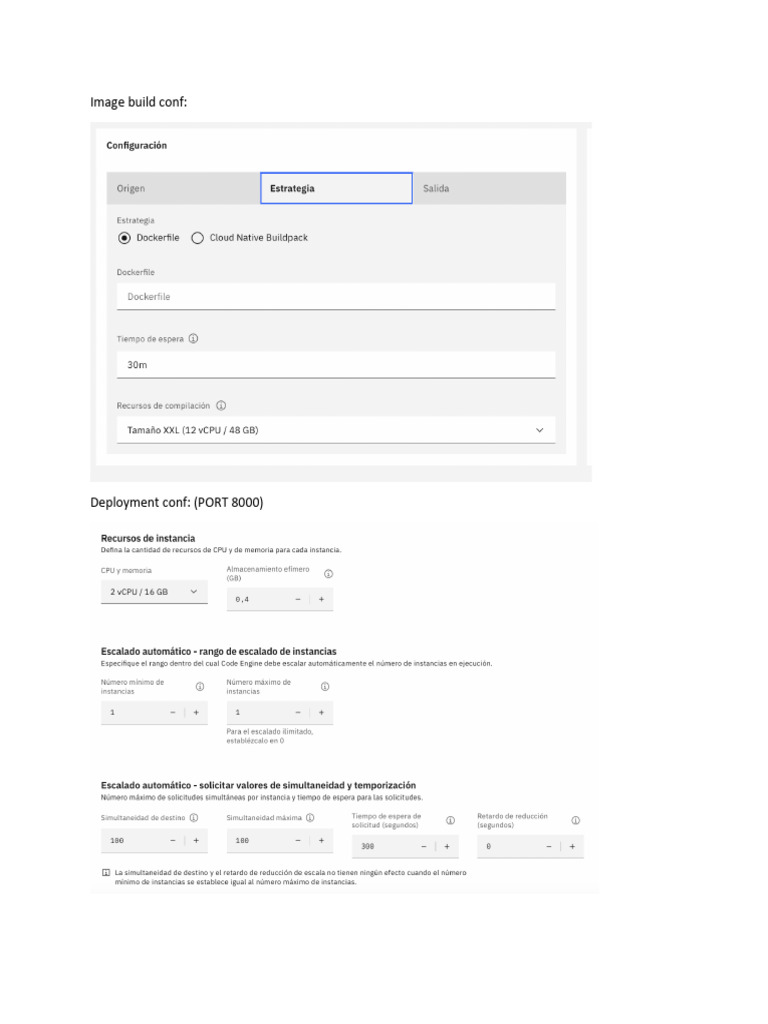Click info icon for Simultaneidad de destino
Viewport: 768px width, 1024px height.
pyautogui.click(x=194, y=818)
